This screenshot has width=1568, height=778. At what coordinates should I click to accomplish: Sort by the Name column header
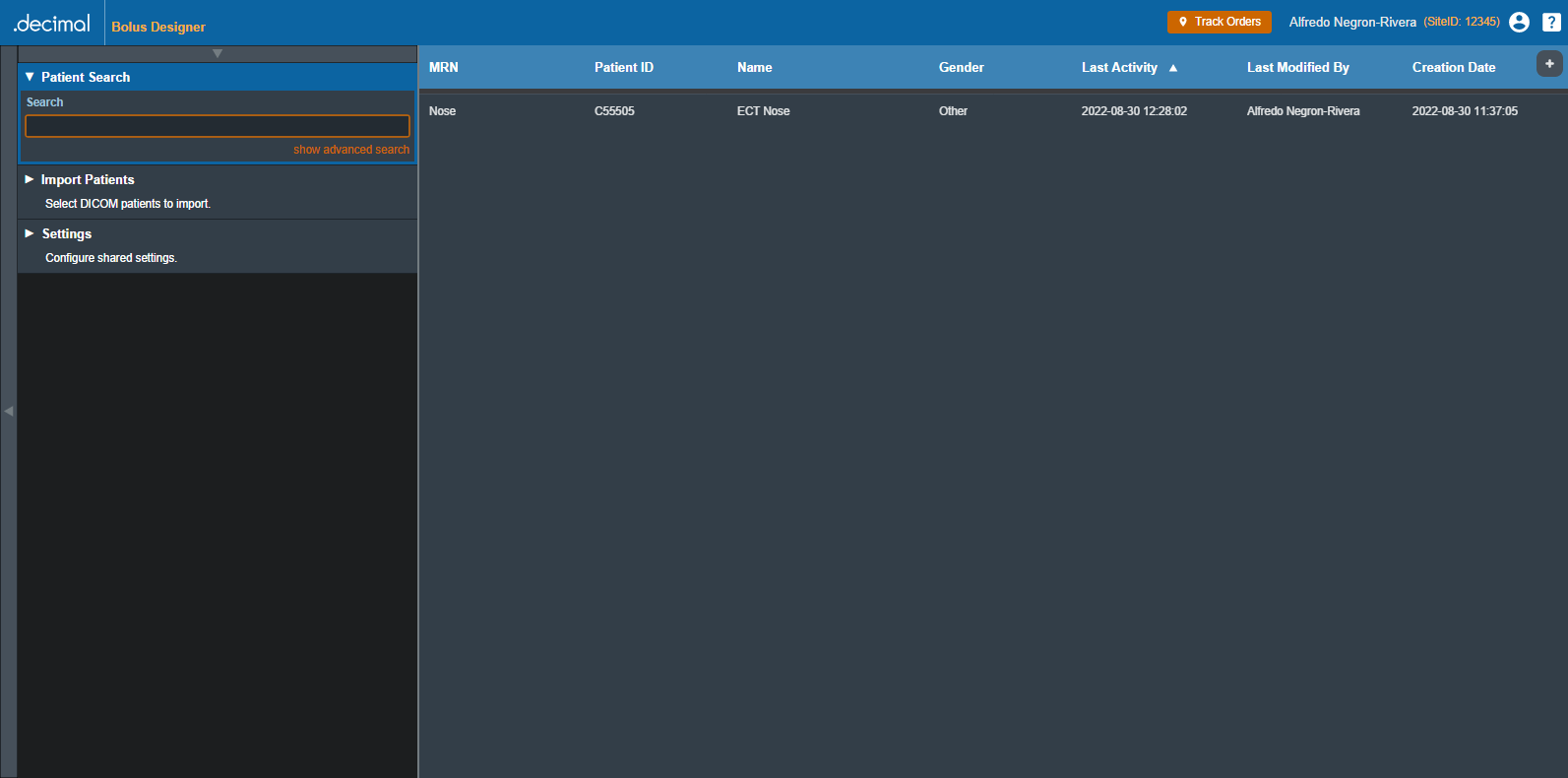click(x=754, y=68)
